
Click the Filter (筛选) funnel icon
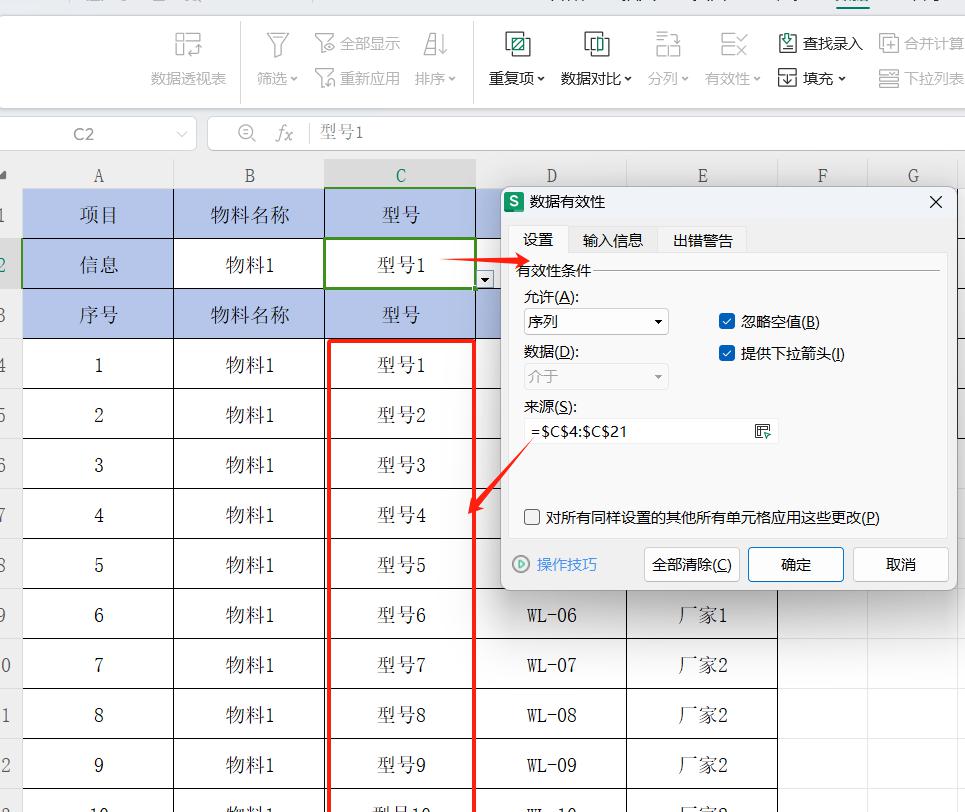[277, 44]
